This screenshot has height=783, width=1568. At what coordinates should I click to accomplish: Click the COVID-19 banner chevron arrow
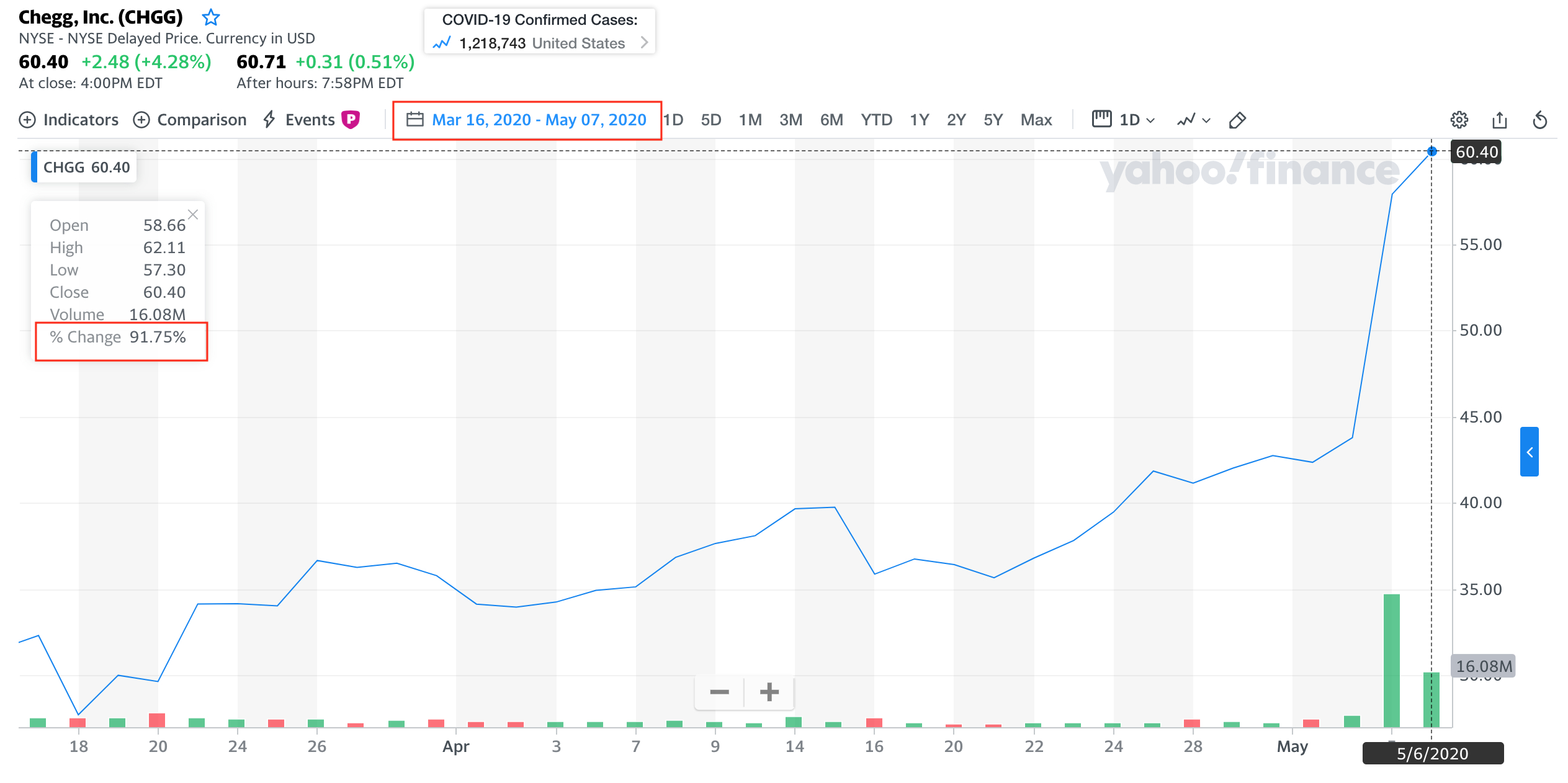[645, 43]
